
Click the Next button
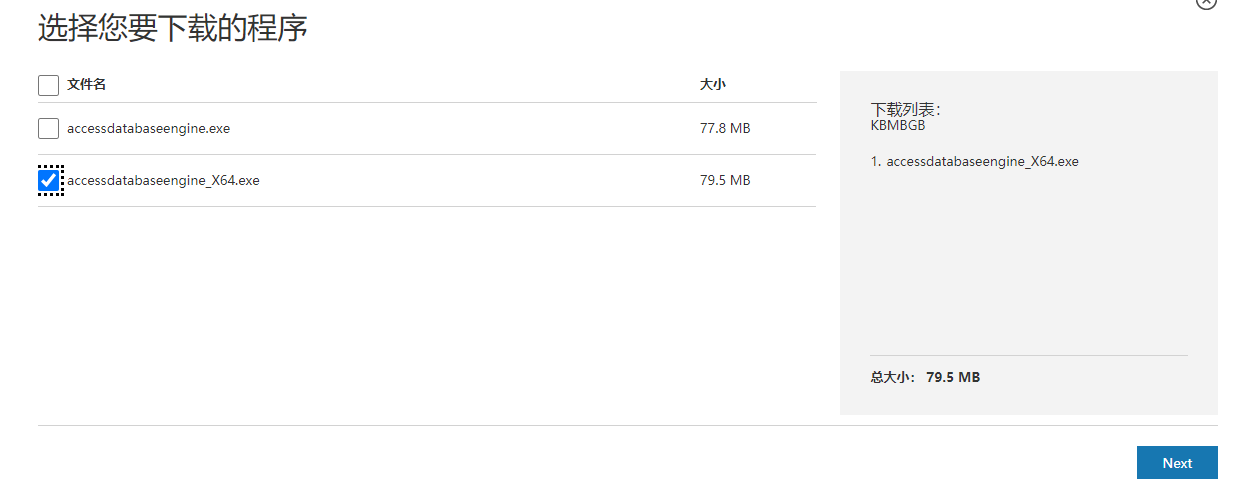tap(1176, 463)
